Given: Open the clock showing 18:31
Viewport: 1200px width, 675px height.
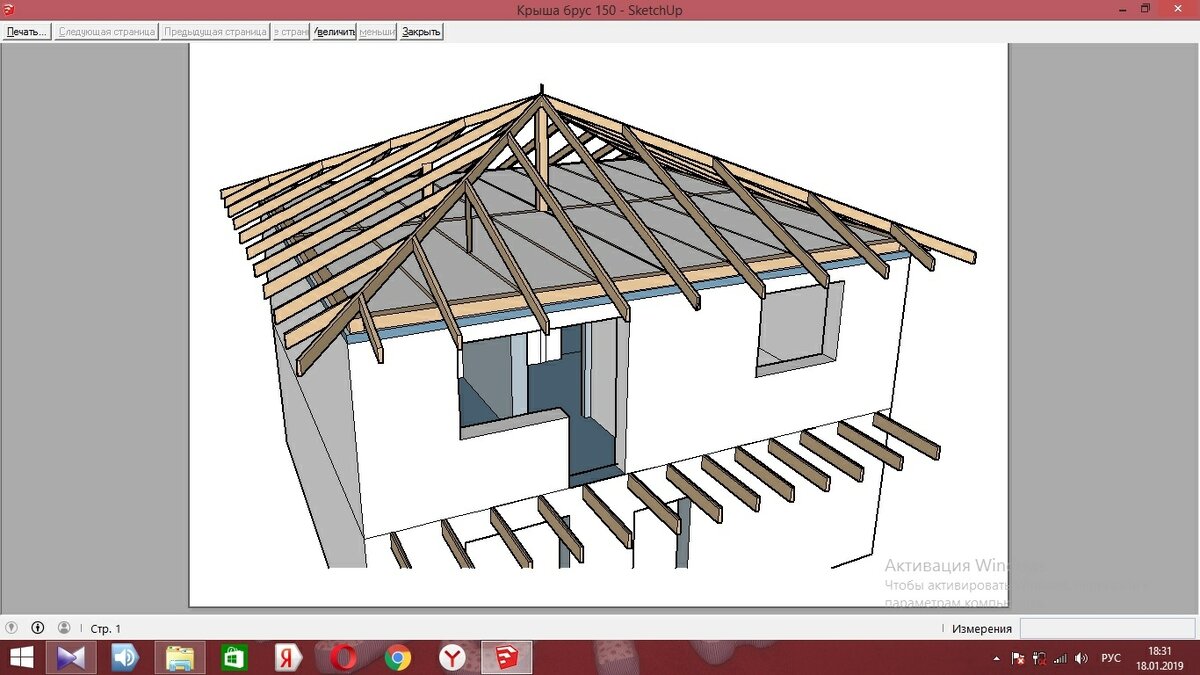Looking at the screenshot, I should (x=1160, y=658).
